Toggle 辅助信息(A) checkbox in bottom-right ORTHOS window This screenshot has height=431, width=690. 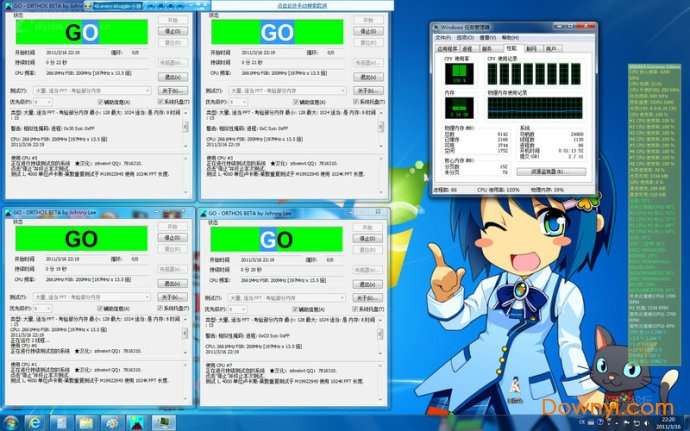296,309
